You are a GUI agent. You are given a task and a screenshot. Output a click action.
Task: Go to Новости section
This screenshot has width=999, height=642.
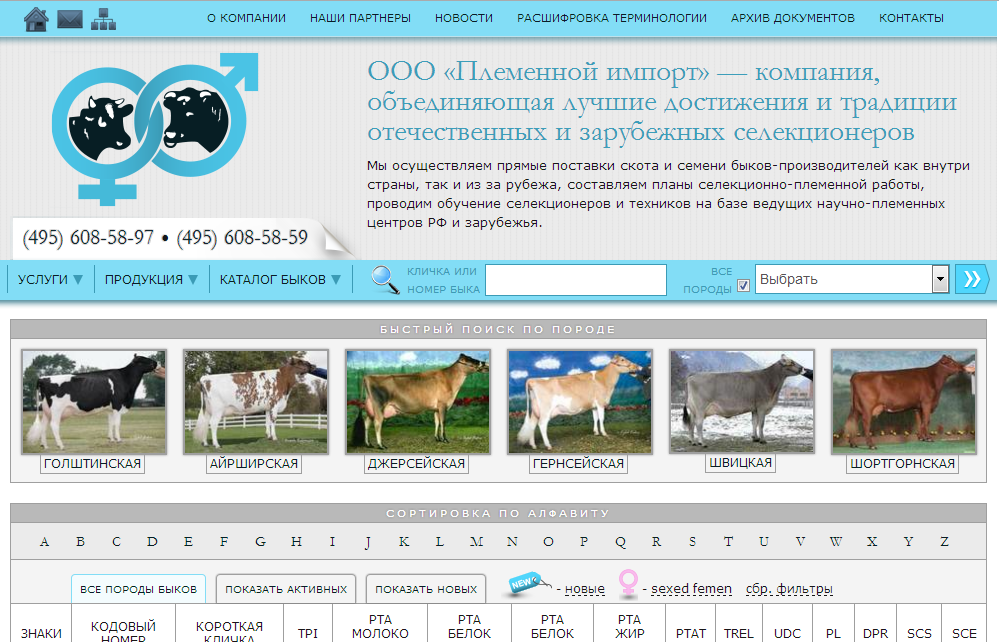tap(464, 18)
